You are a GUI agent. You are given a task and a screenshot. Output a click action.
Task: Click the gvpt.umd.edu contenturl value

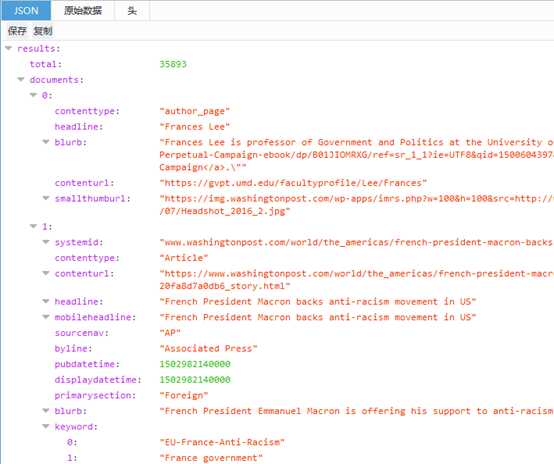tap(293, 183)
